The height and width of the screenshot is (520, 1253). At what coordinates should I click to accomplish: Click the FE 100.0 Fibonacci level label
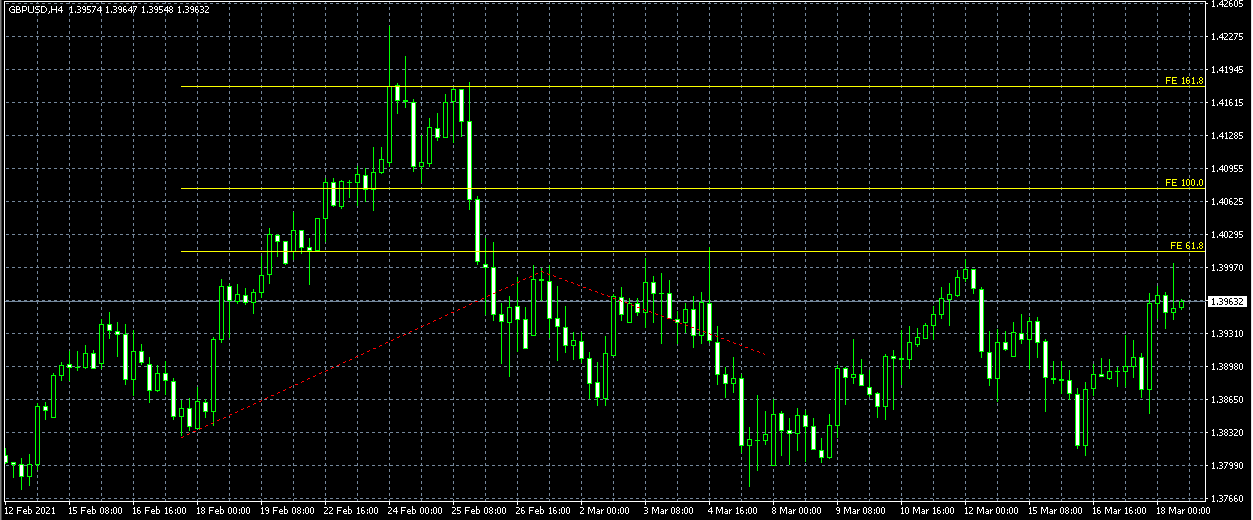[x=1184, y=183]
